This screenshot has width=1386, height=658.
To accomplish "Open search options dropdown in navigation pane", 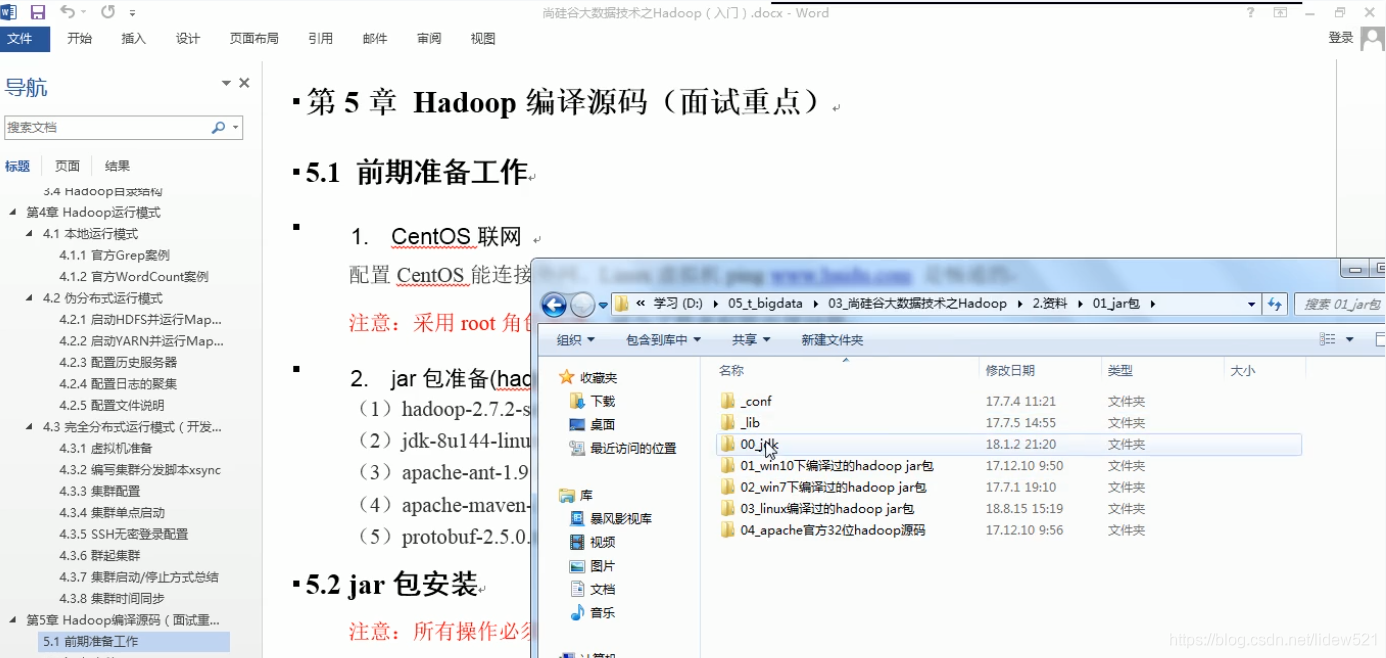I will 236,127.
